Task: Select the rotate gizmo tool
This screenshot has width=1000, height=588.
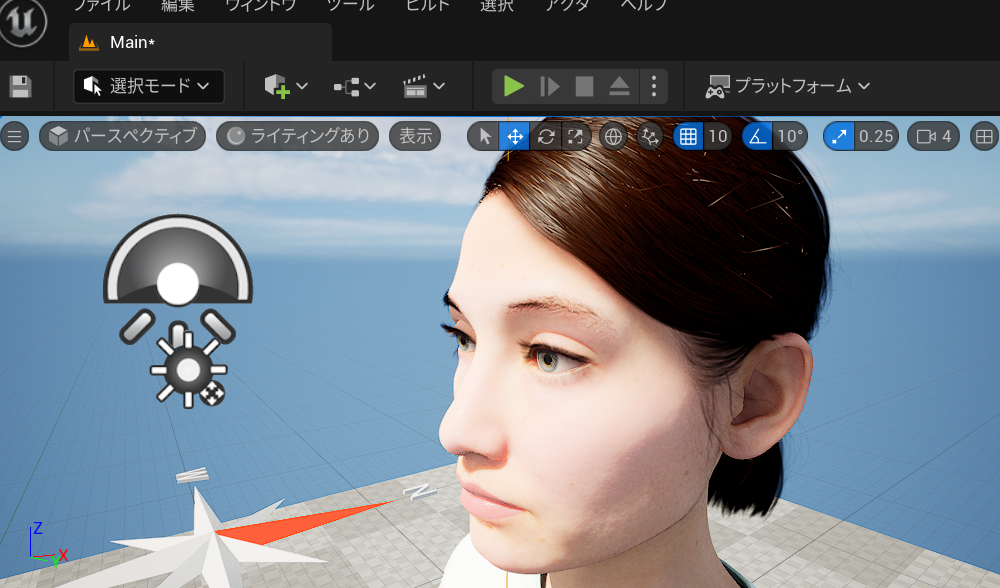Action: click(545, 136)
